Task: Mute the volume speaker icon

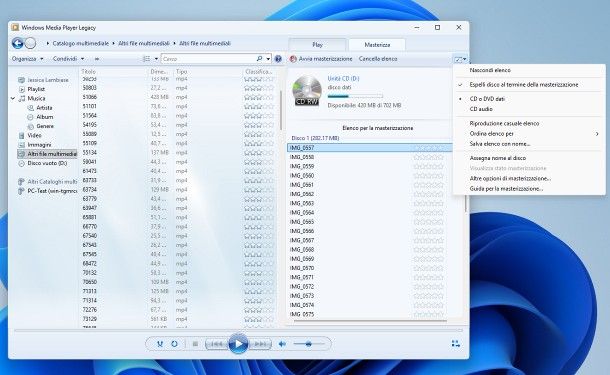Action: pos(282,344)
